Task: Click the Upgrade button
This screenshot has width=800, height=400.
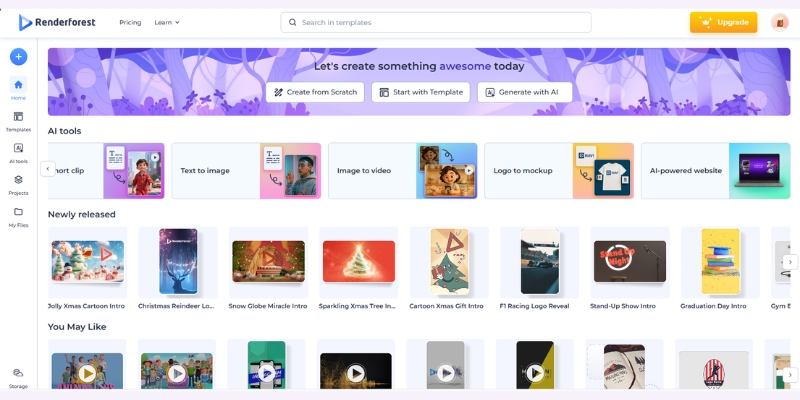Action: [x=723, y=22]
